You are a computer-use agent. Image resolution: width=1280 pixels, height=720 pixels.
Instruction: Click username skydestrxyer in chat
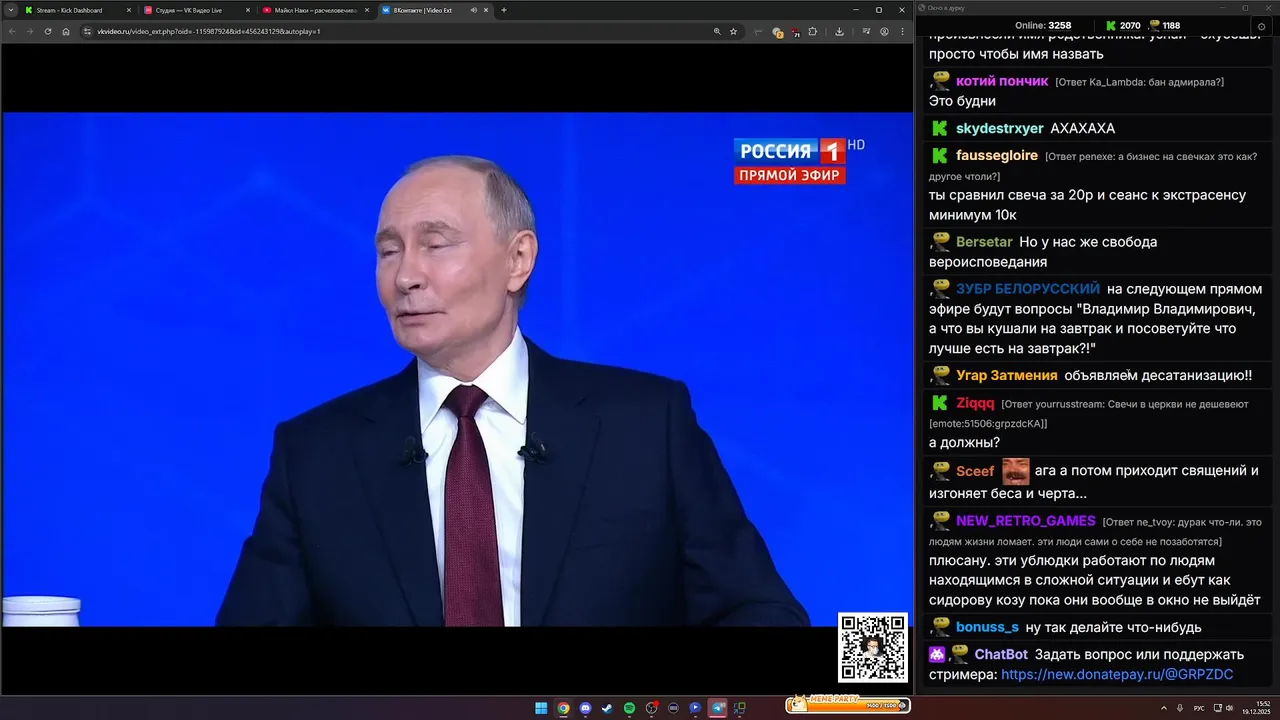coord(1000,128)
